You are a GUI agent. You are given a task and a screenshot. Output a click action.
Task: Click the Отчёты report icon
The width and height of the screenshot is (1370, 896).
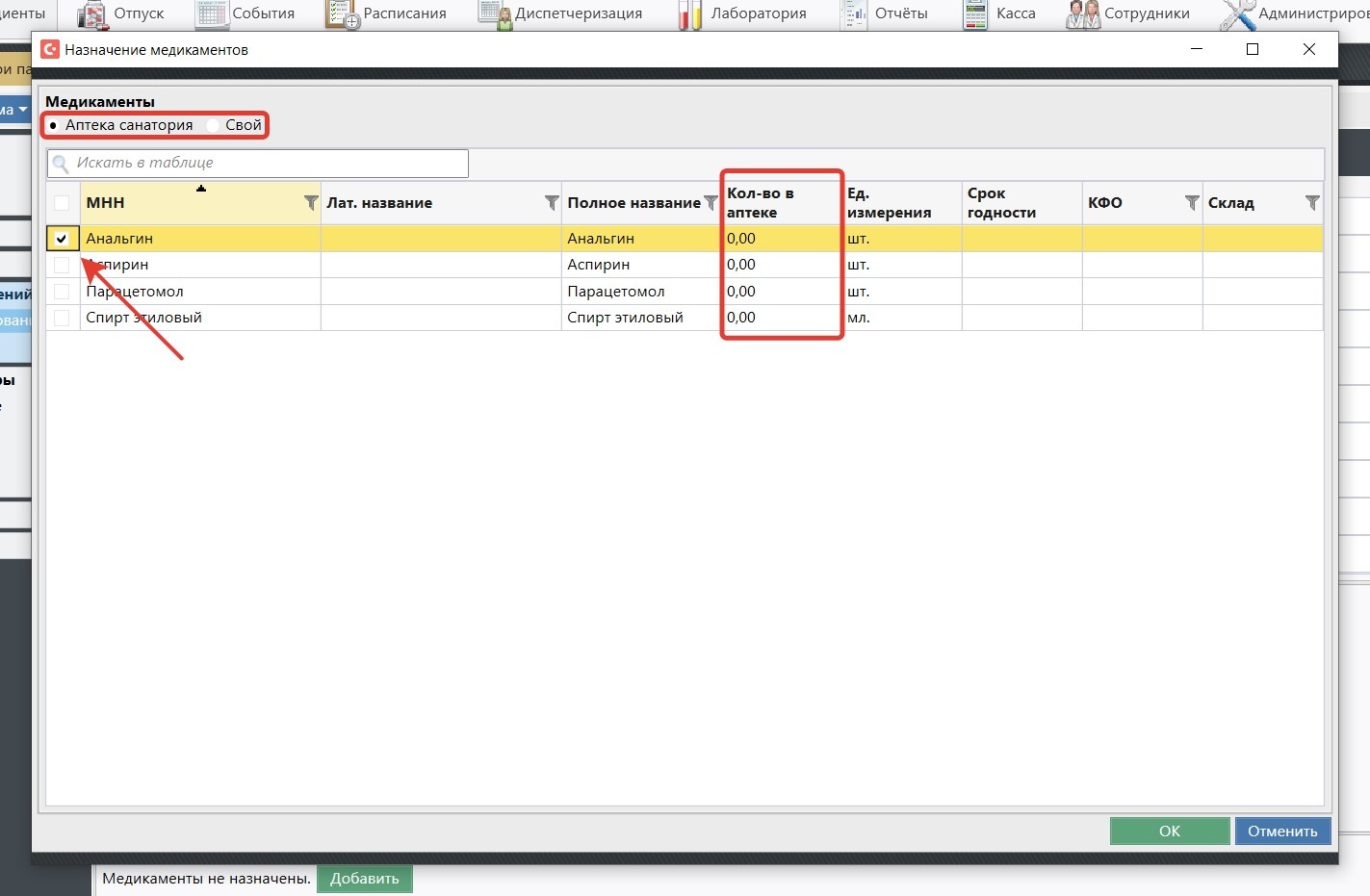click(x=854, y=14)
